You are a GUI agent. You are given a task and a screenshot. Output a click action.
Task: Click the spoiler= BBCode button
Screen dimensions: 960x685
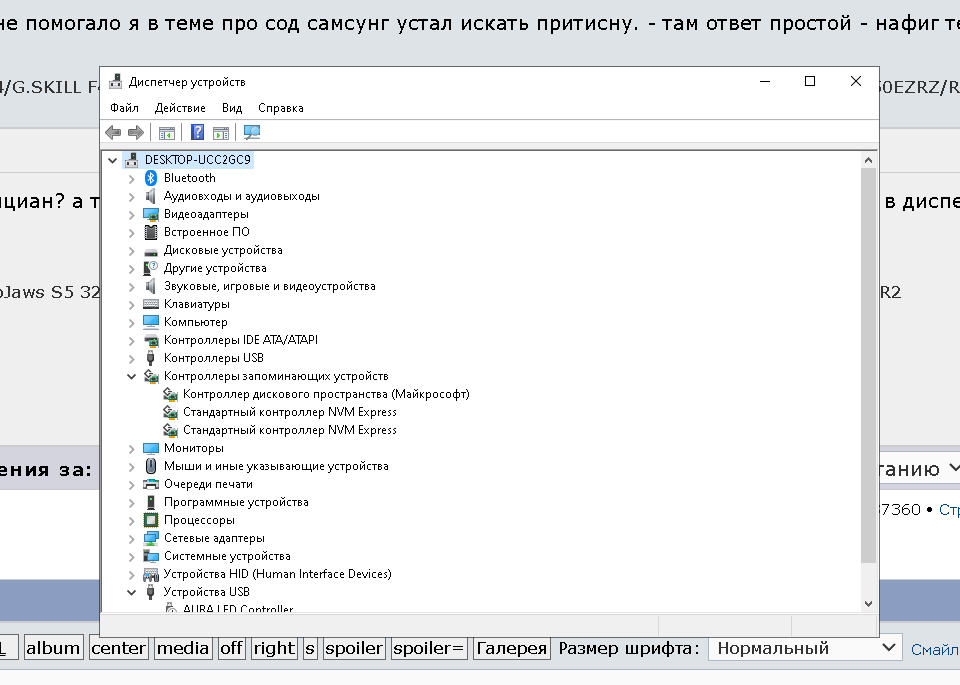tap(429, 648)
